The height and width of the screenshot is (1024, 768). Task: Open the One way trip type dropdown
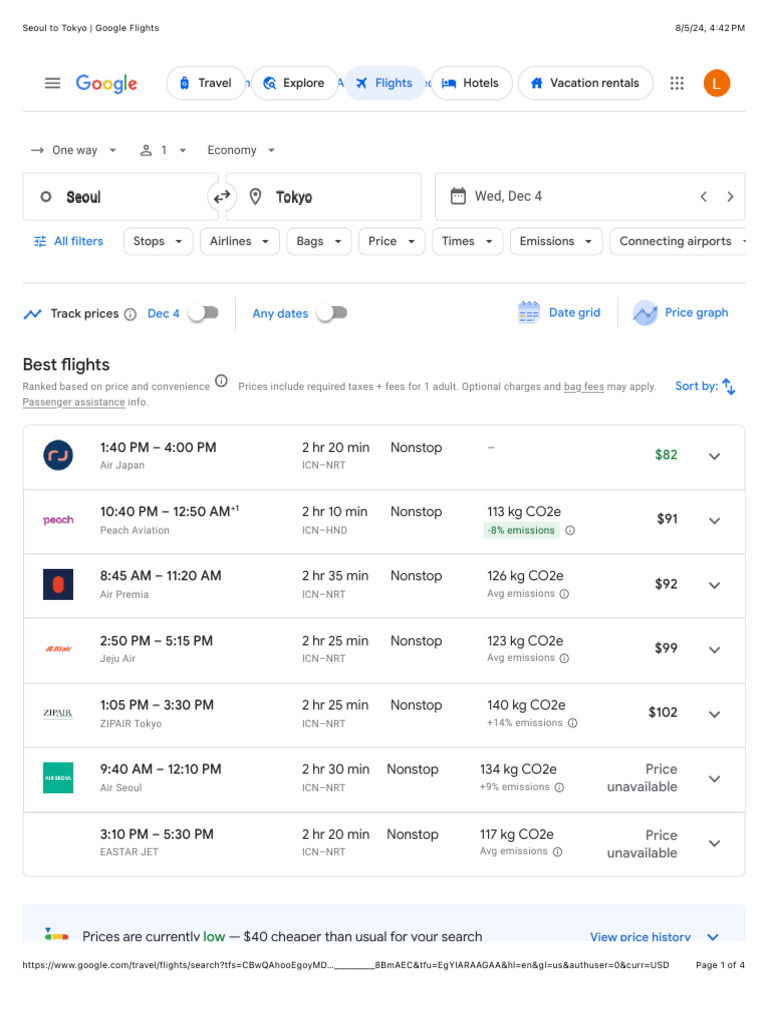pos(74,150)
